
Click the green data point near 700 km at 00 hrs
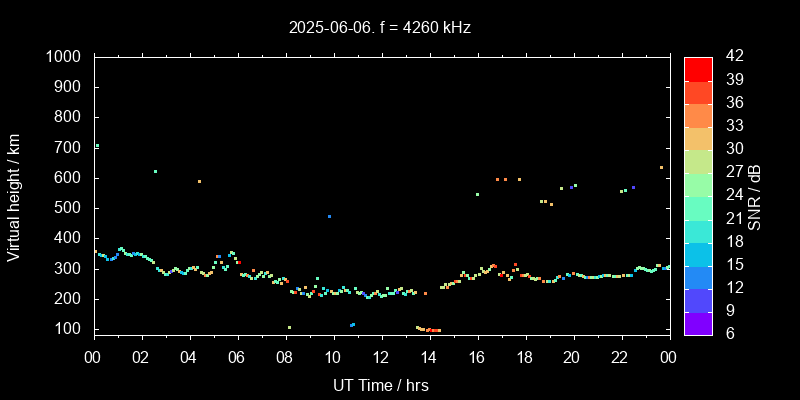(97, 146)
